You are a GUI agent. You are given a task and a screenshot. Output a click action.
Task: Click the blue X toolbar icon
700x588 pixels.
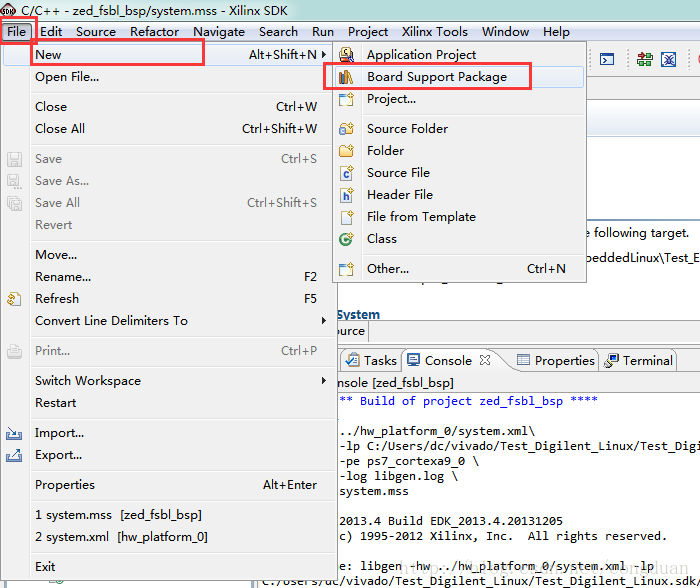(668, 59)
